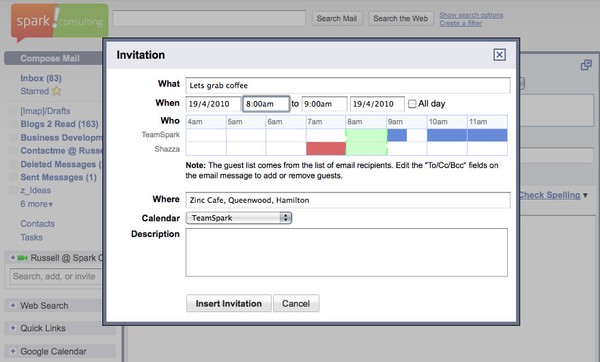Click the 8:00am start time field

coord(266,104)
